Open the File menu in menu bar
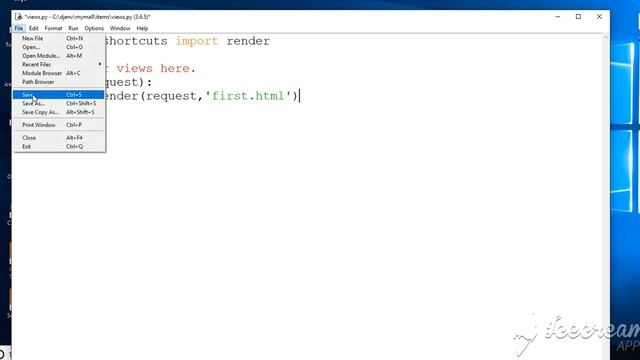This screenshot has width=640, height=360. tap(19, 28)
